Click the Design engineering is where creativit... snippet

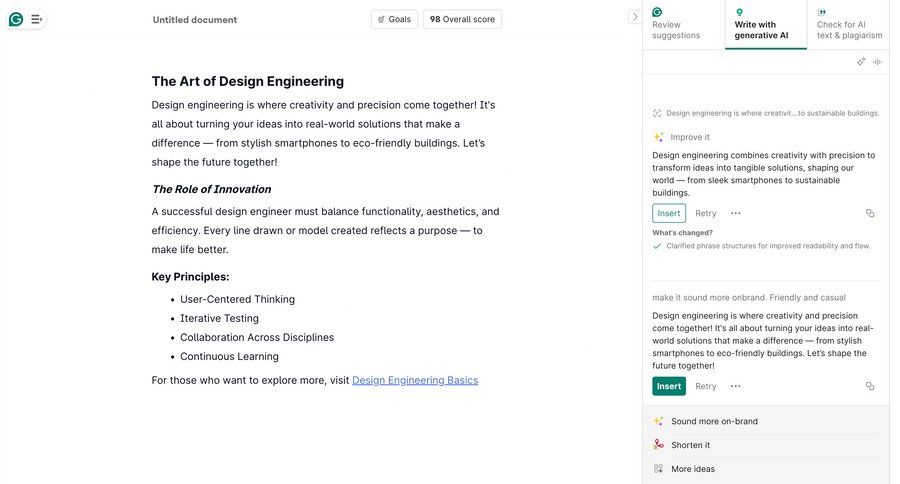(x=773, y=113)
